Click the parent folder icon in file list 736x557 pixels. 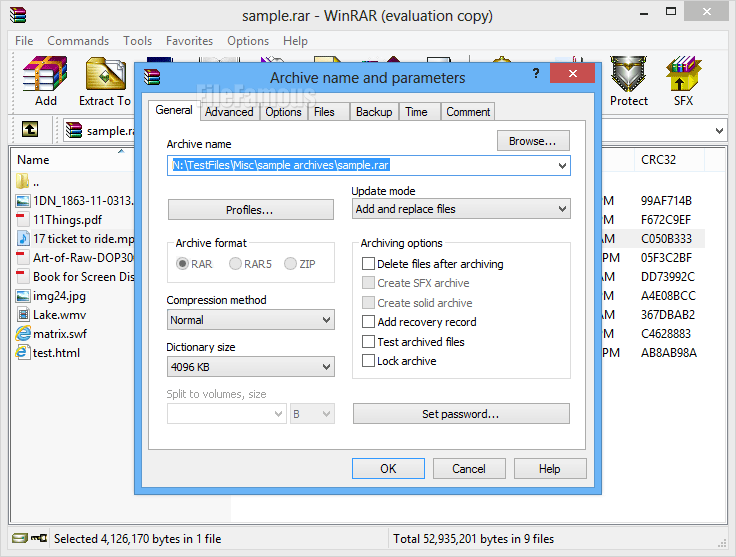coord(22,181)
